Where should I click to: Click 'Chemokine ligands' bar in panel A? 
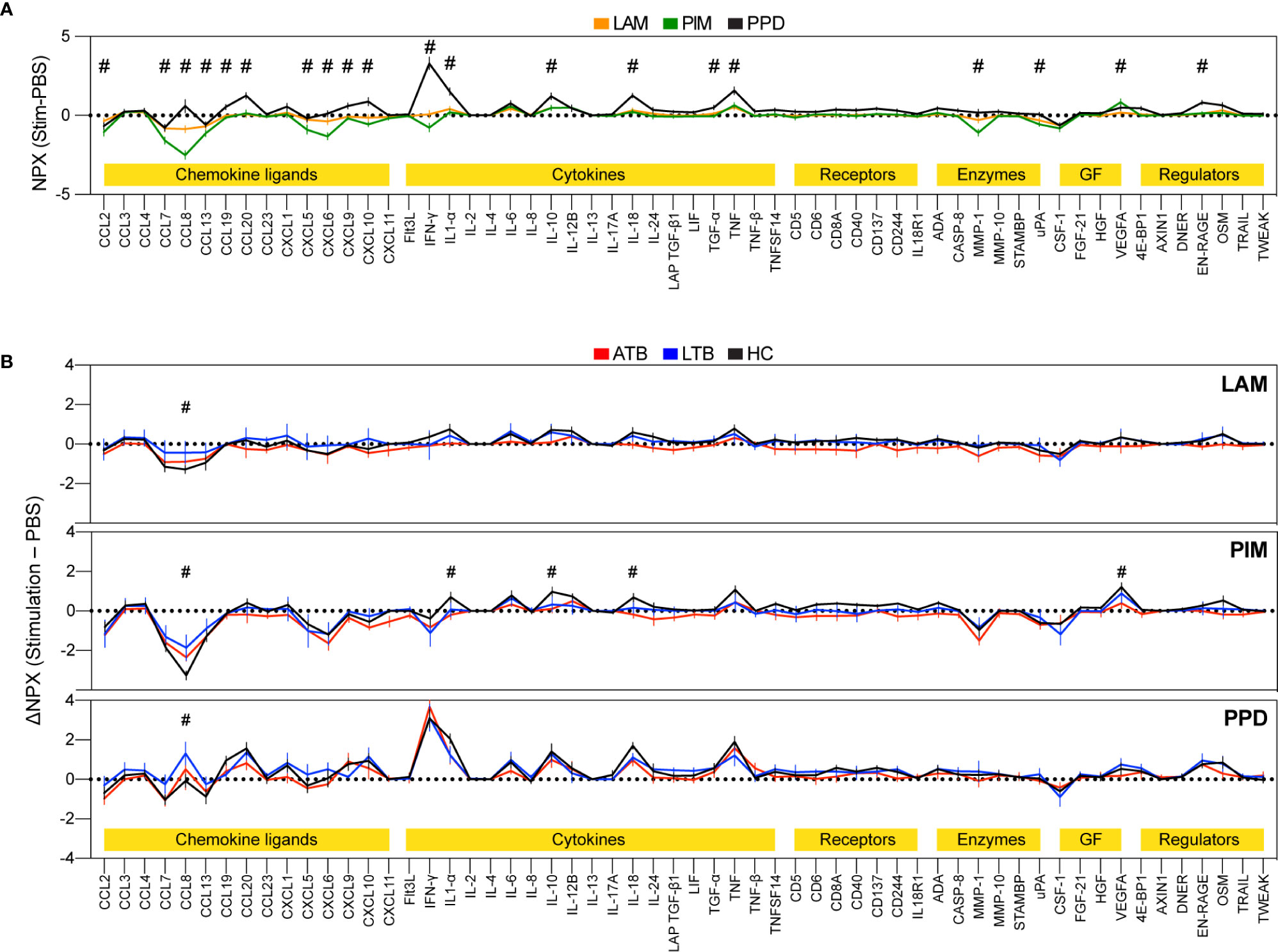tap(247, 175)
